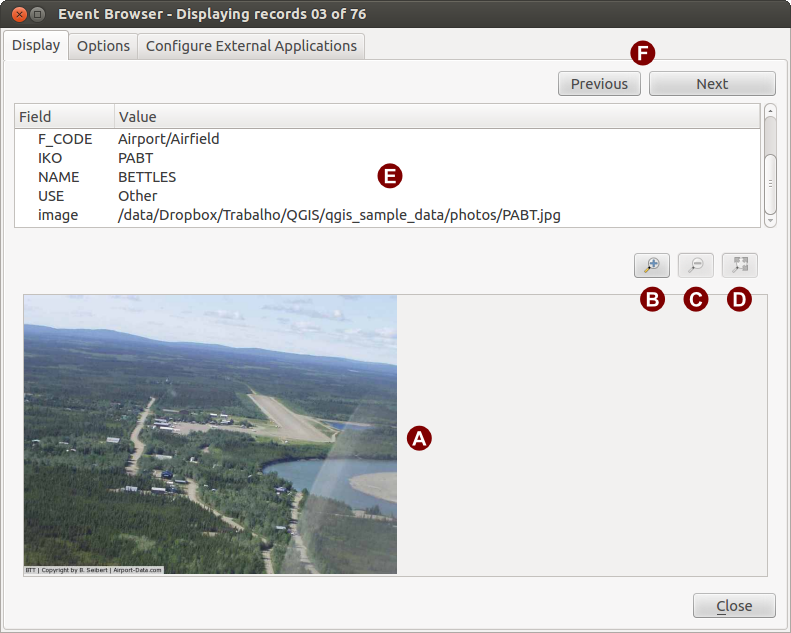Switch to the Display tab
This screenshot has width=791, height=633.
point(36,46)
